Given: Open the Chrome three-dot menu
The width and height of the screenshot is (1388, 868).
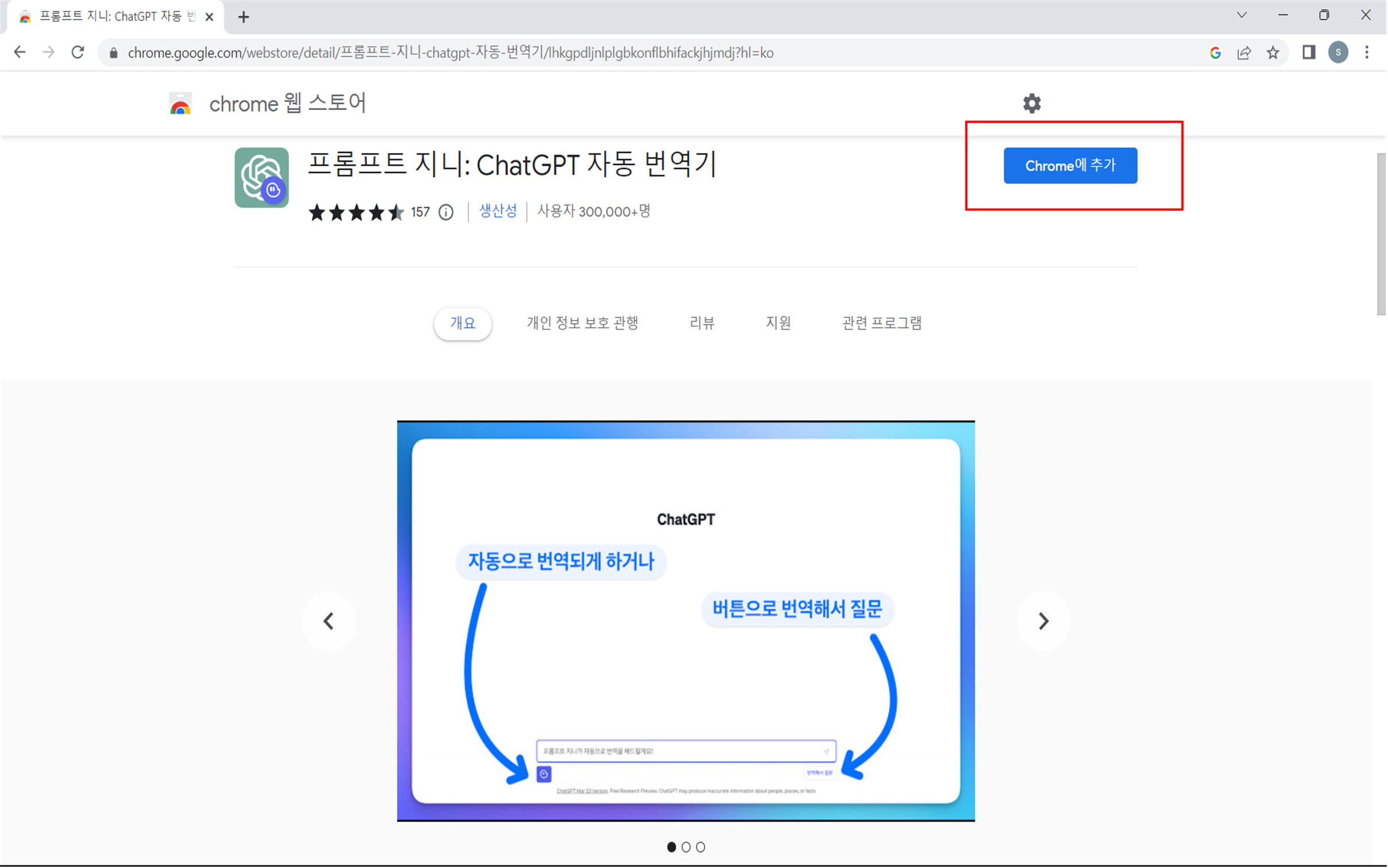Looking at the screenshot, I should click(1367, 53).
